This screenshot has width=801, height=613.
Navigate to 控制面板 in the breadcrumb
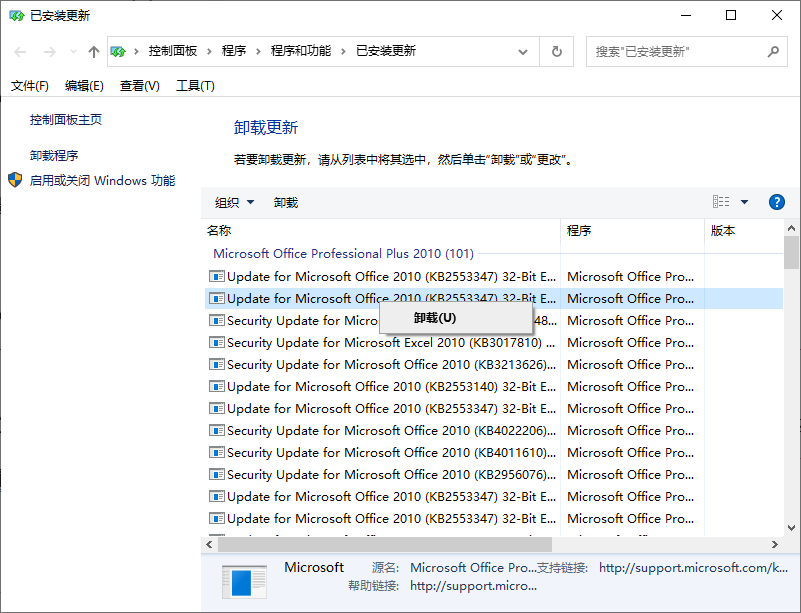(x=173, y=51)
